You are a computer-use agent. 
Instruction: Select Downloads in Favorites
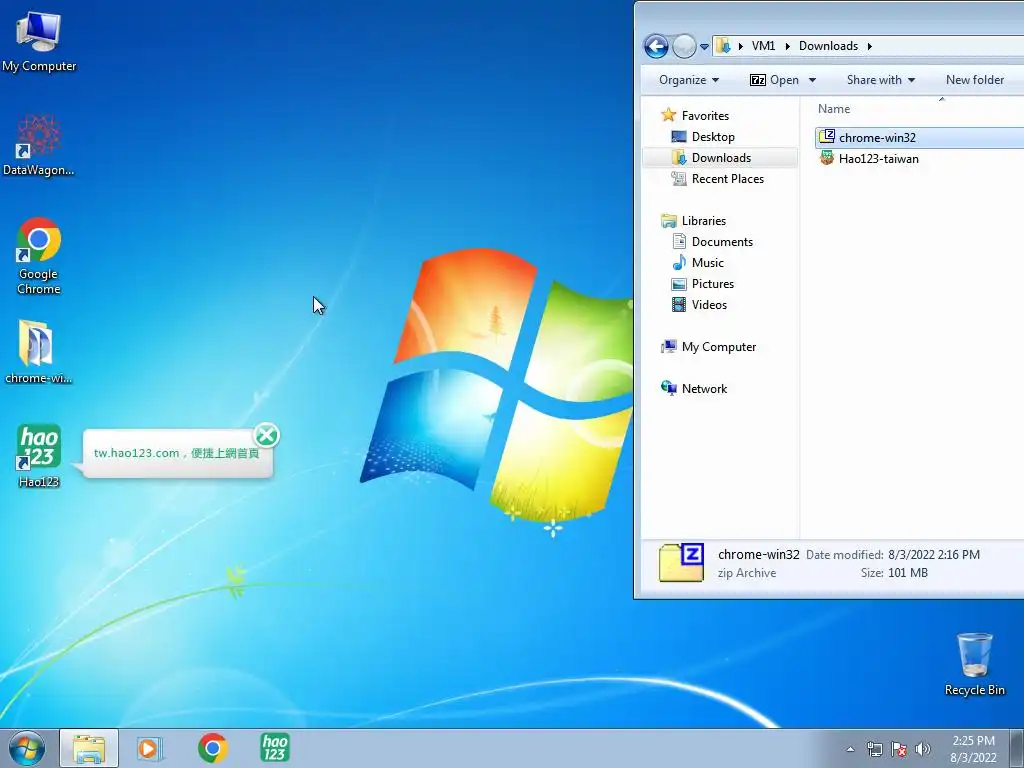[720, 157]
